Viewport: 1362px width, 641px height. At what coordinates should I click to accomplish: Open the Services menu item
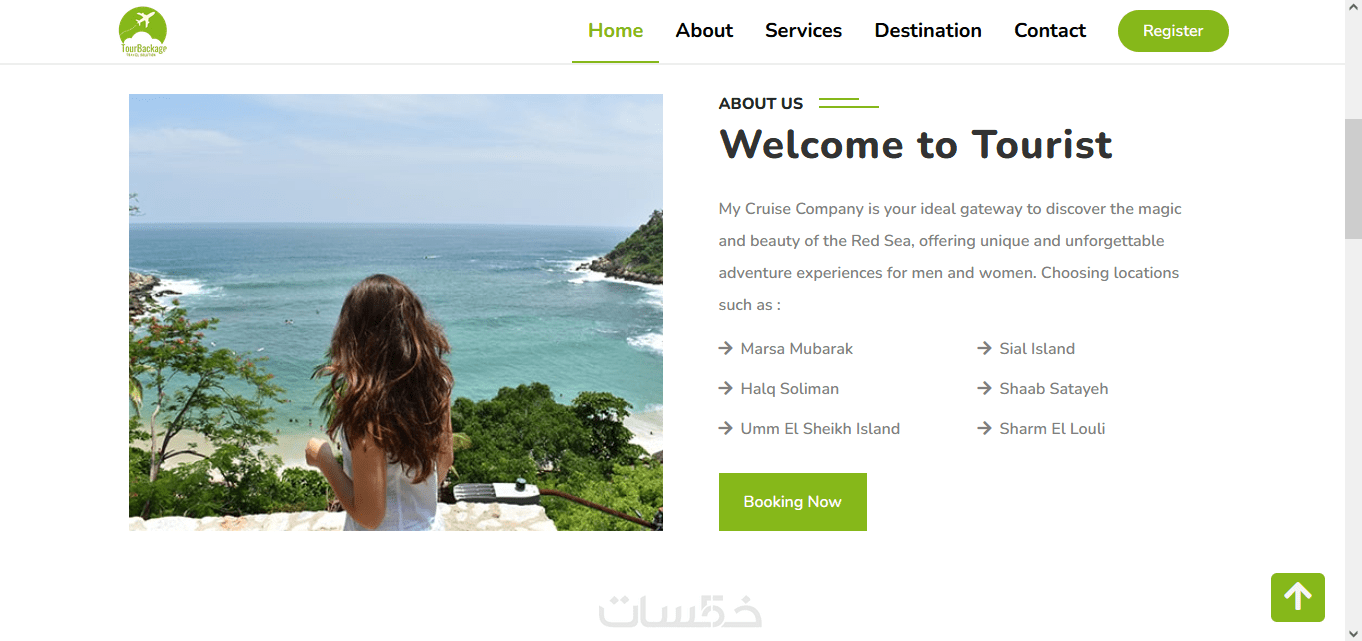(x=803, y=30)
